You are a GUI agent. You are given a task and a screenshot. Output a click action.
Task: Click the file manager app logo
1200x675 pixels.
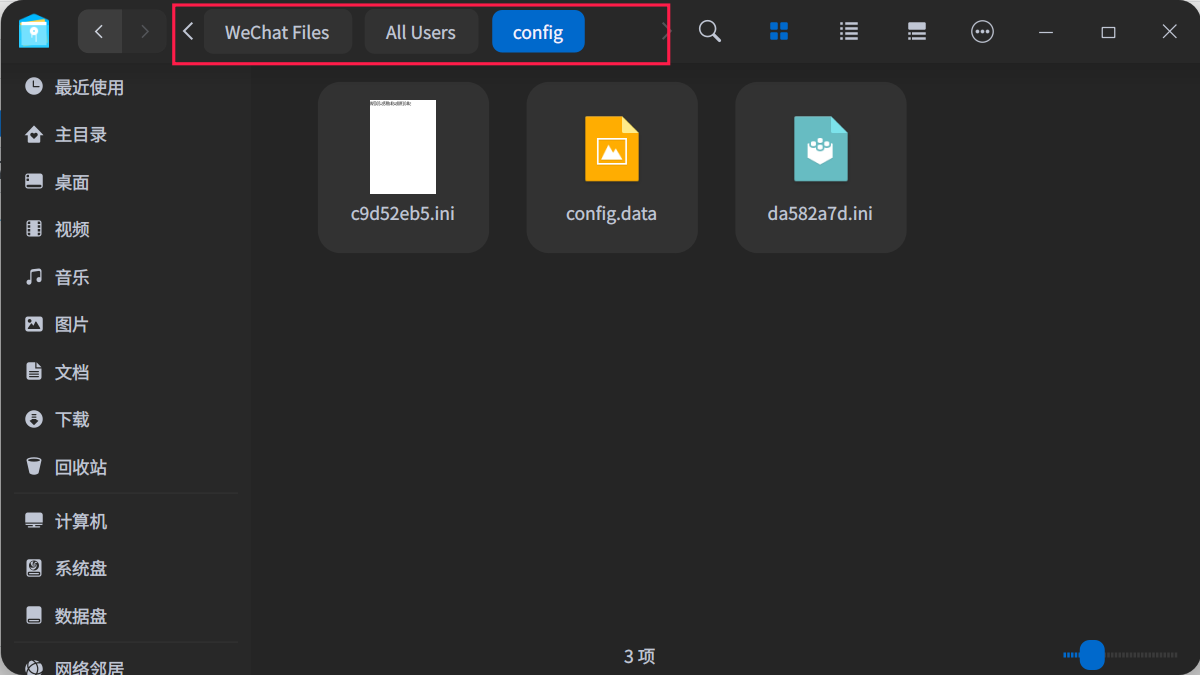(34, 31)
